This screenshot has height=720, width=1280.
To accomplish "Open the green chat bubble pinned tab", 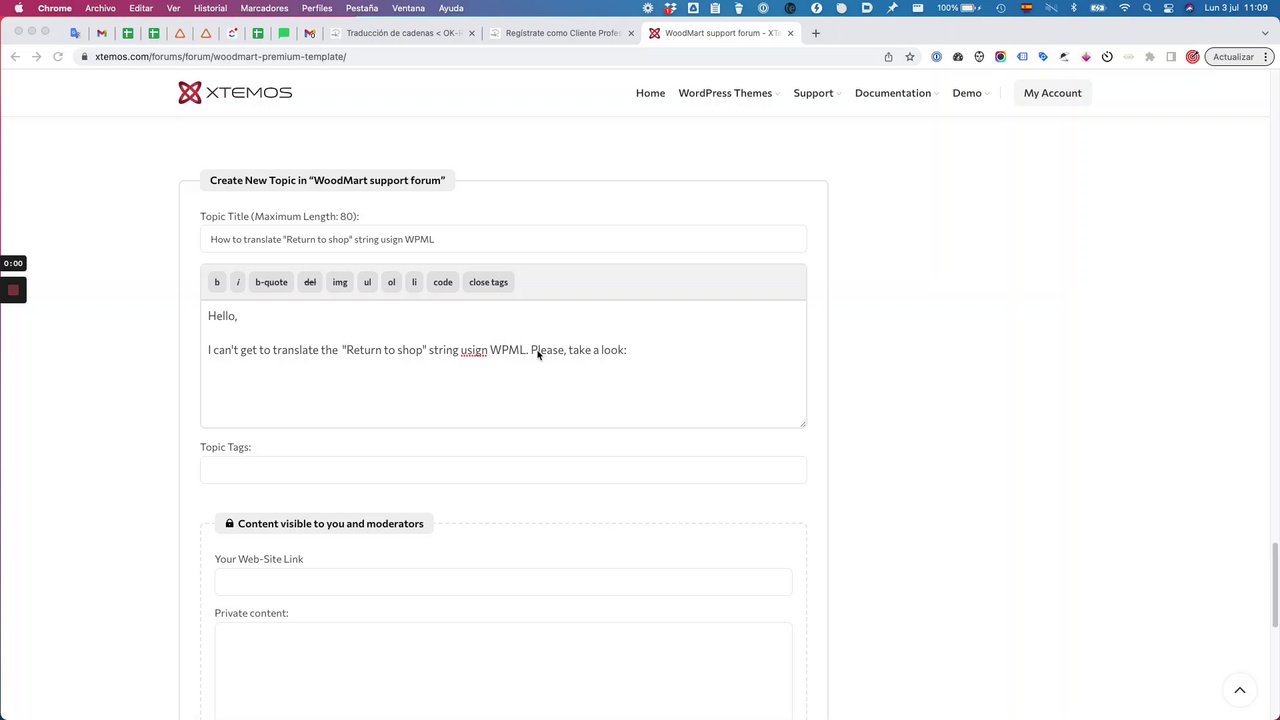I will point(284,33).
